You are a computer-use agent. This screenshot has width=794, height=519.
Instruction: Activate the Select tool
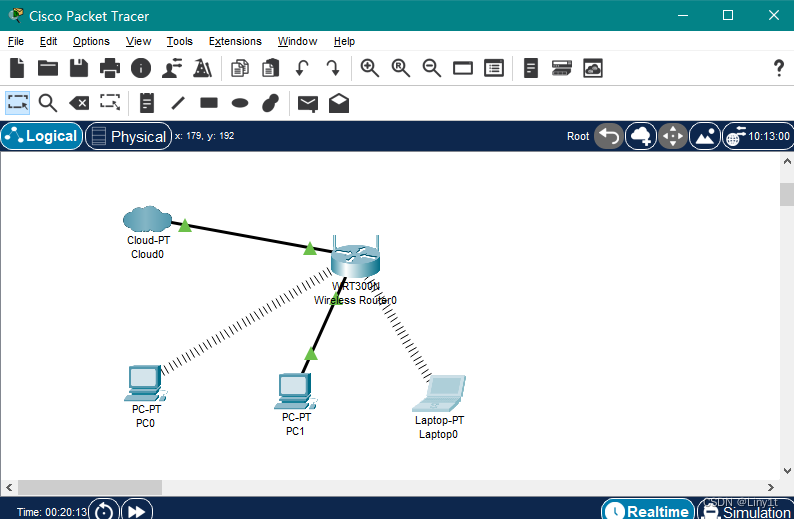click(18, 103)
